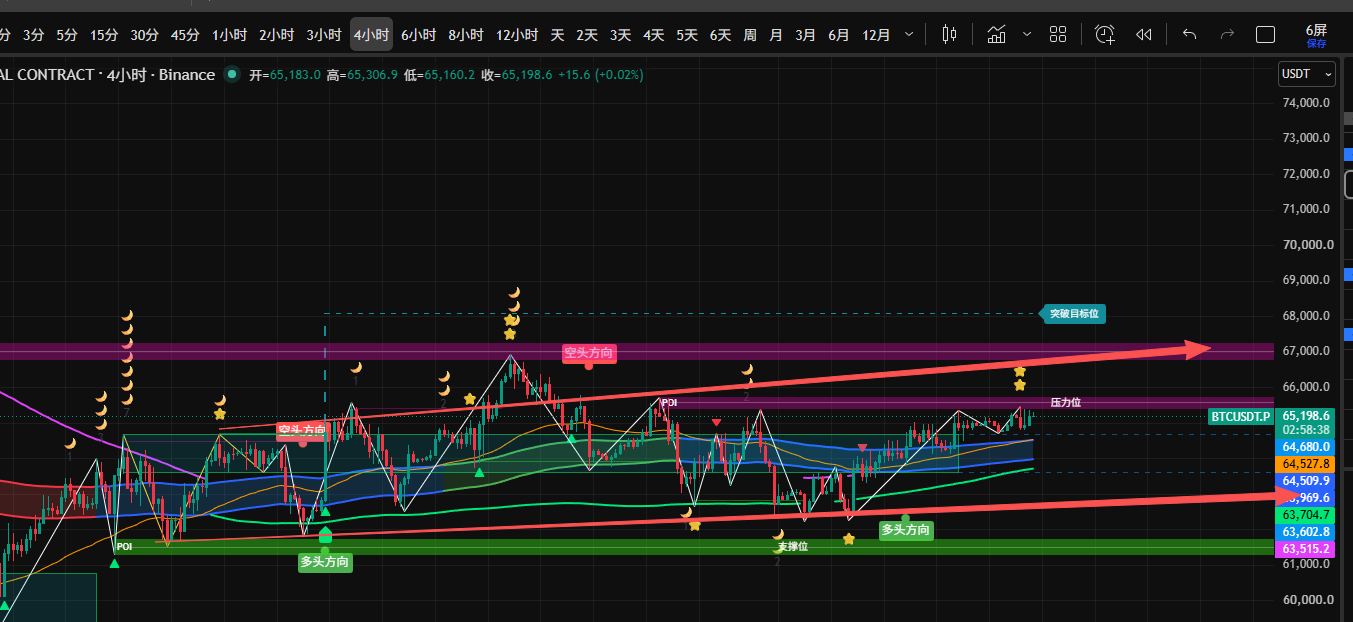Select the rightmost green 多头方向 label
This screenshot has height=622, width=1353.
tap(906, 530)
